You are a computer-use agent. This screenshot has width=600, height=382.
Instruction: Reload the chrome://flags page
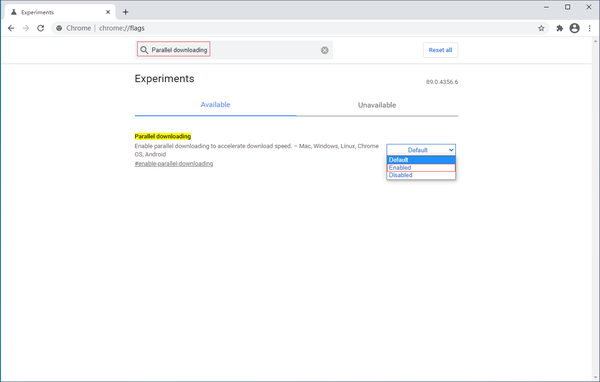click(x=41, y=28)
